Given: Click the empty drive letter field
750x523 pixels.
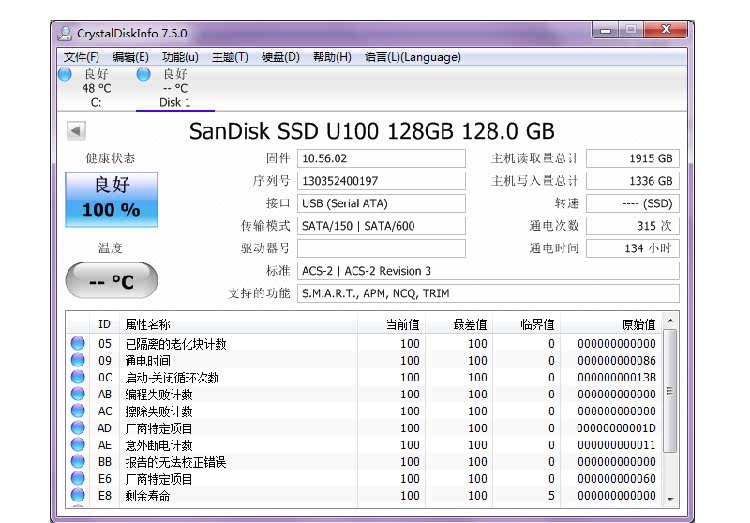Looking at the screenshot, I should point(381,248).
